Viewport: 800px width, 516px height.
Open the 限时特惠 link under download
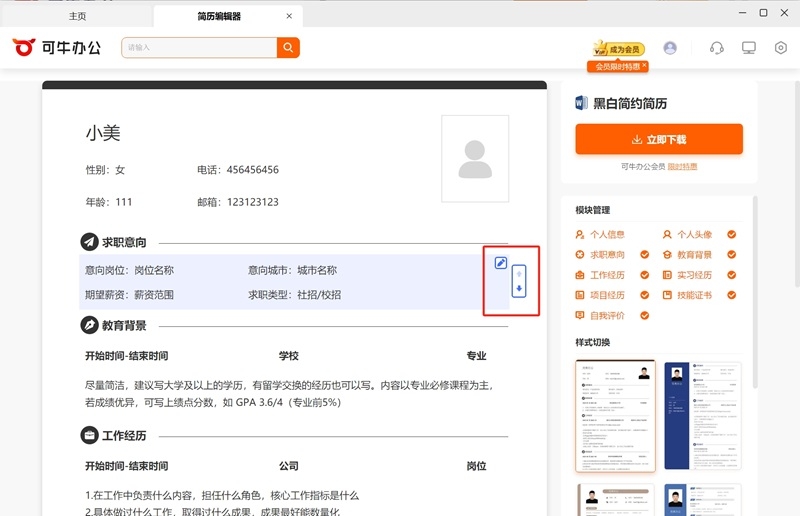[683, 166]
